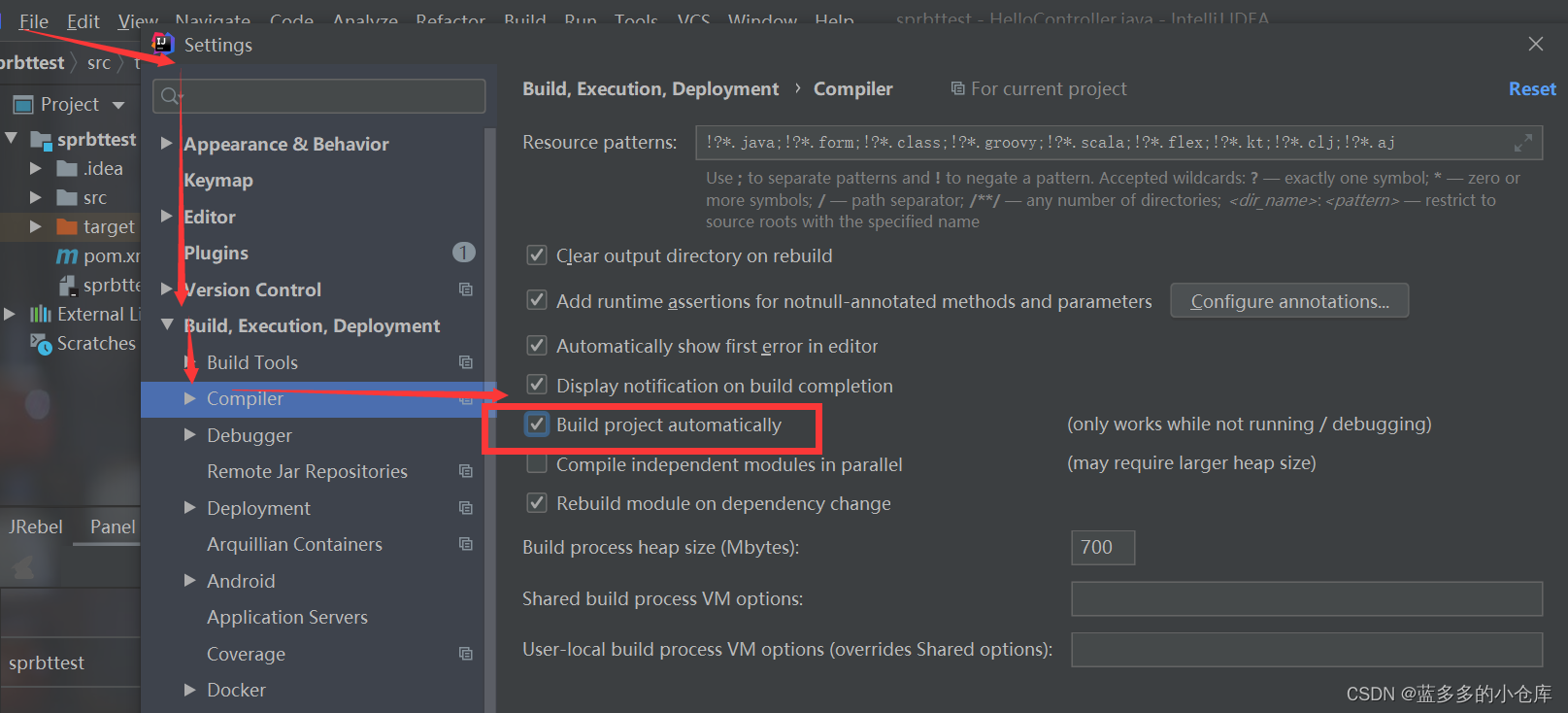Expand the Resource patterns field editor

tap(1522, 143)
